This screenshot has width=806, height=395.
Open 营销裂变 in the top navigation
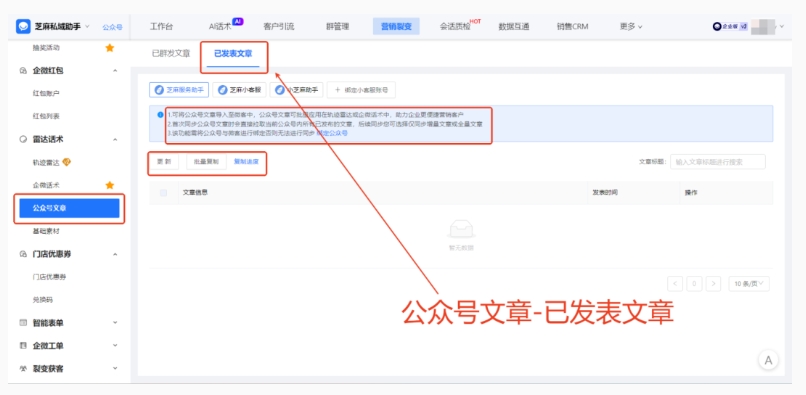[x=396, y=27]
